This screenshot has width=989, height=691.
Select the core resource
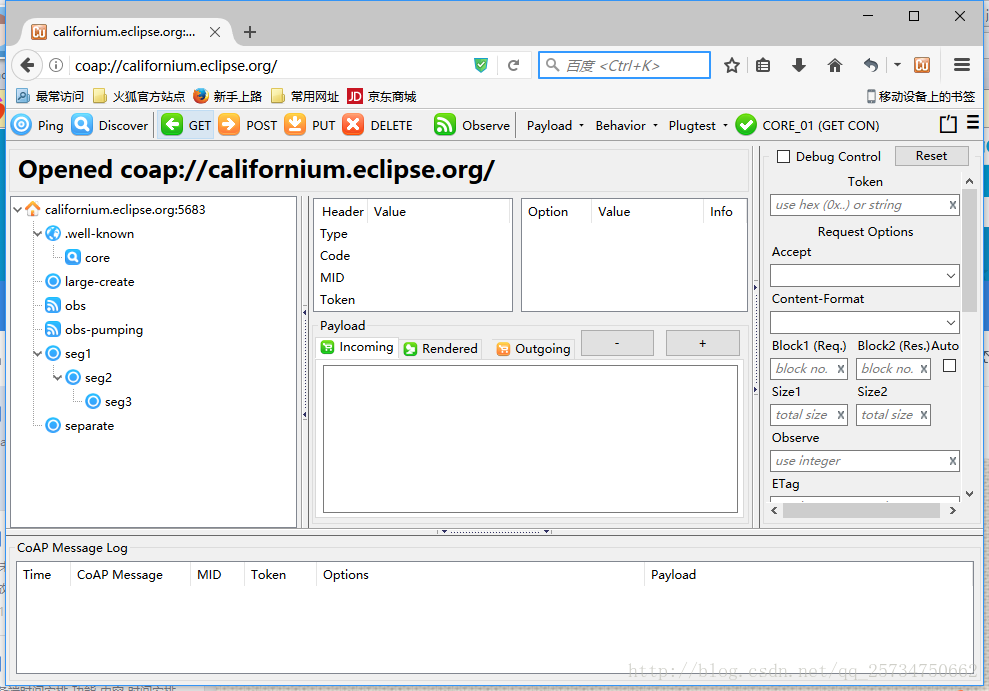pyautogui.click(x=88, y=257)
